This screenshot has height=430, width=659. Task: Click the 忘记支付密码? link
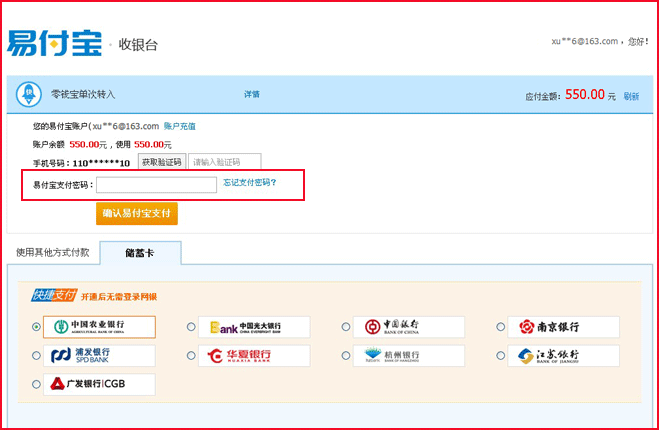(x=250, y=182)
